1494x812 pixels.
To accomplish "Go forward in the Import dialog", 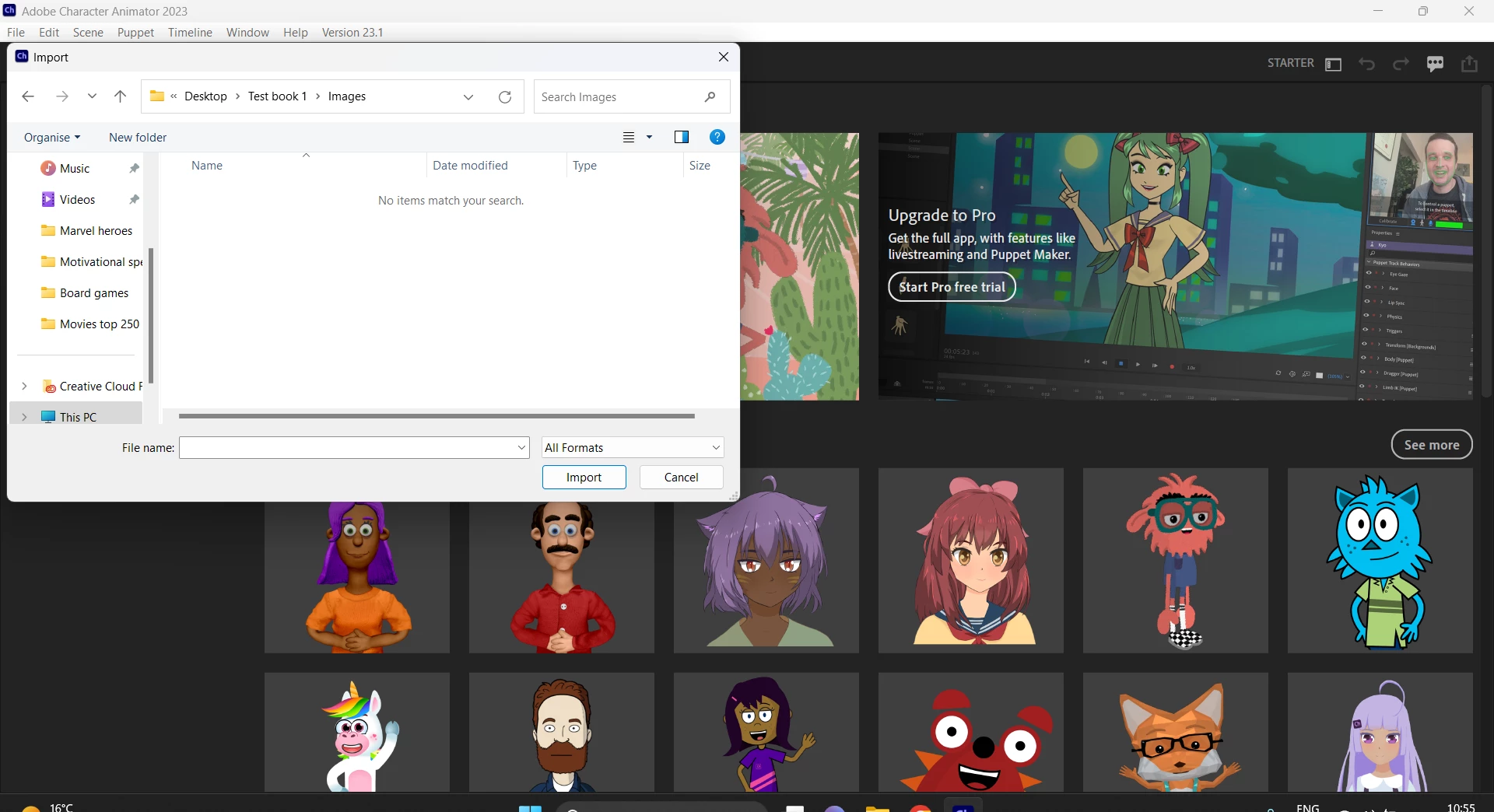I will coord(62,96).
